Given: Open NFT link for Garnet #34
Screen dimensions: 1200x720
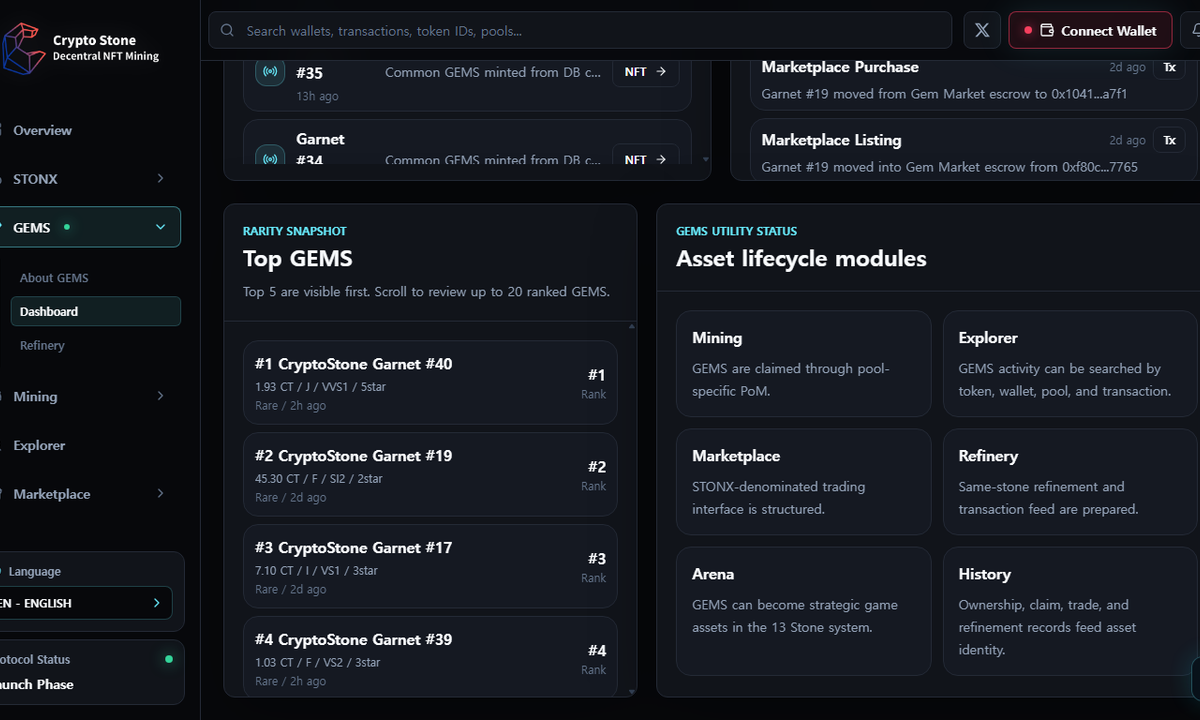Looking at the screenshot, I should point(645,158).
